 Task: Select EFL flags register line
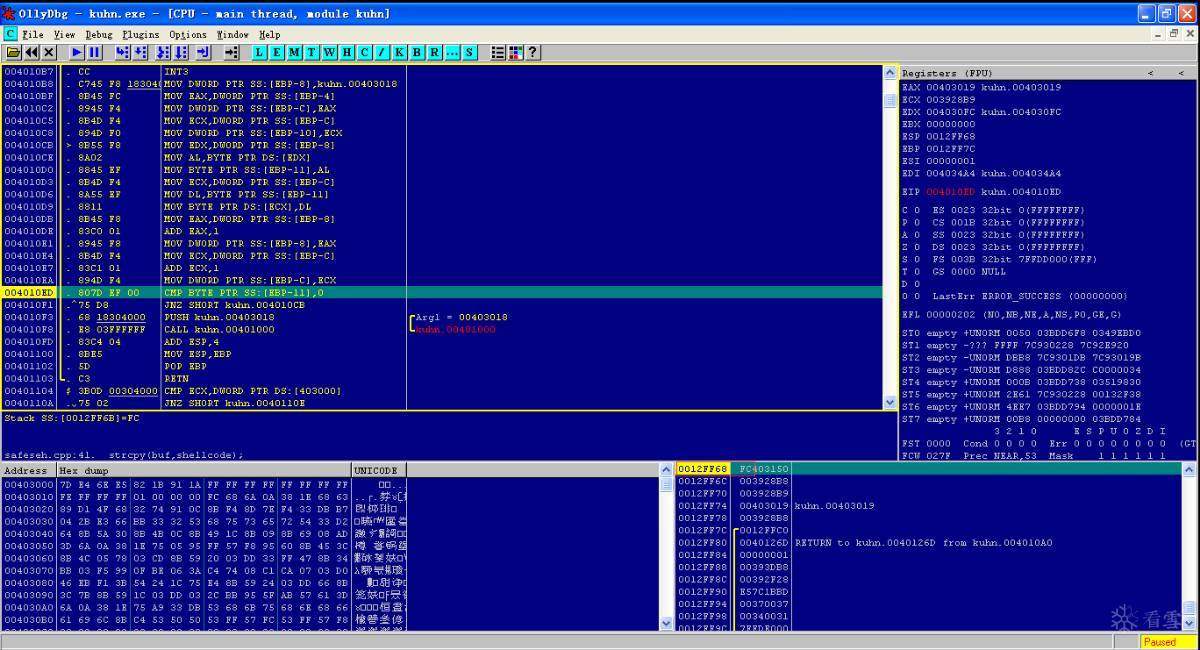[1011, 315]
